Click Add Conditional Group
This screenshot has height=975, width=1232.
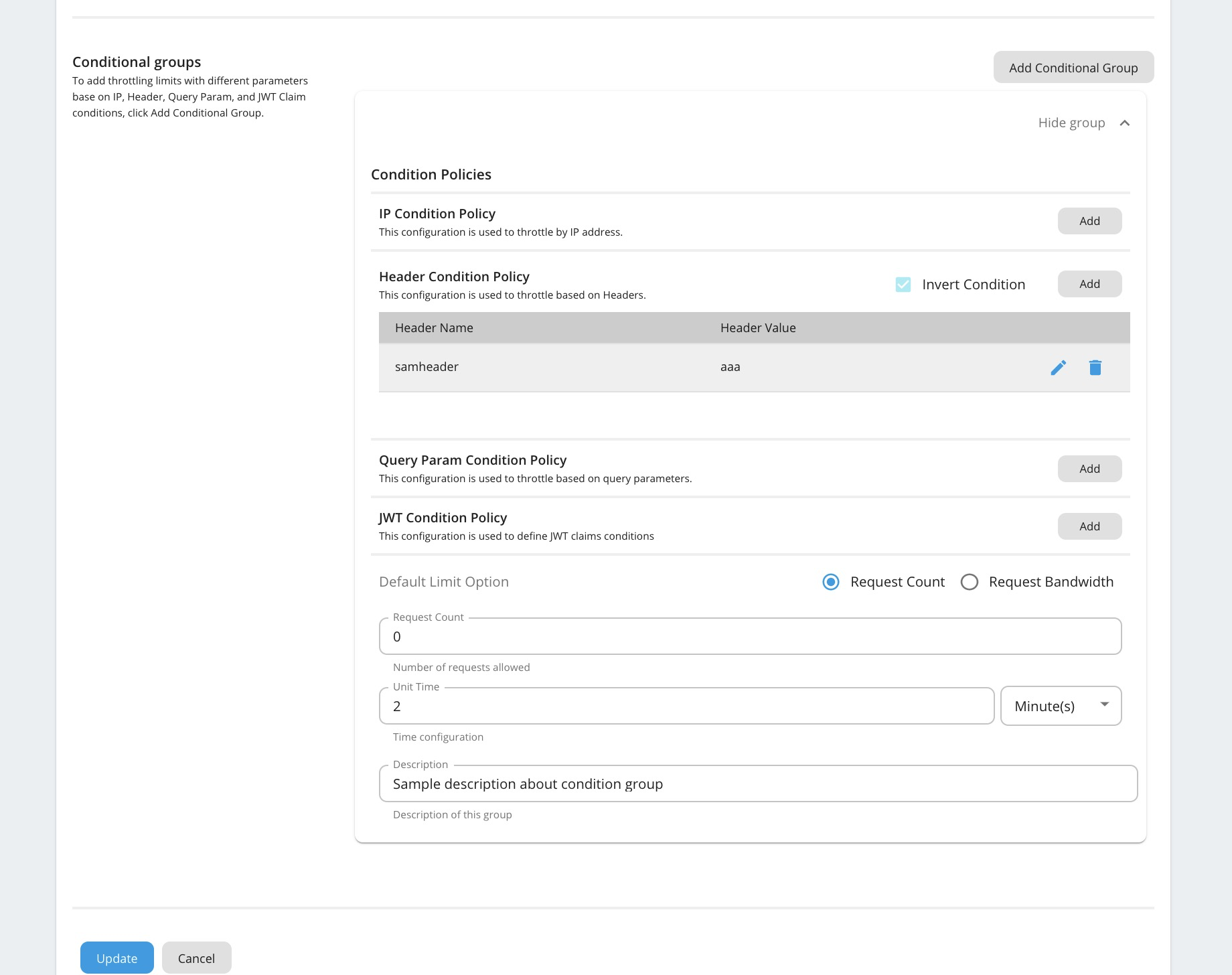(x=1073, y=67)
